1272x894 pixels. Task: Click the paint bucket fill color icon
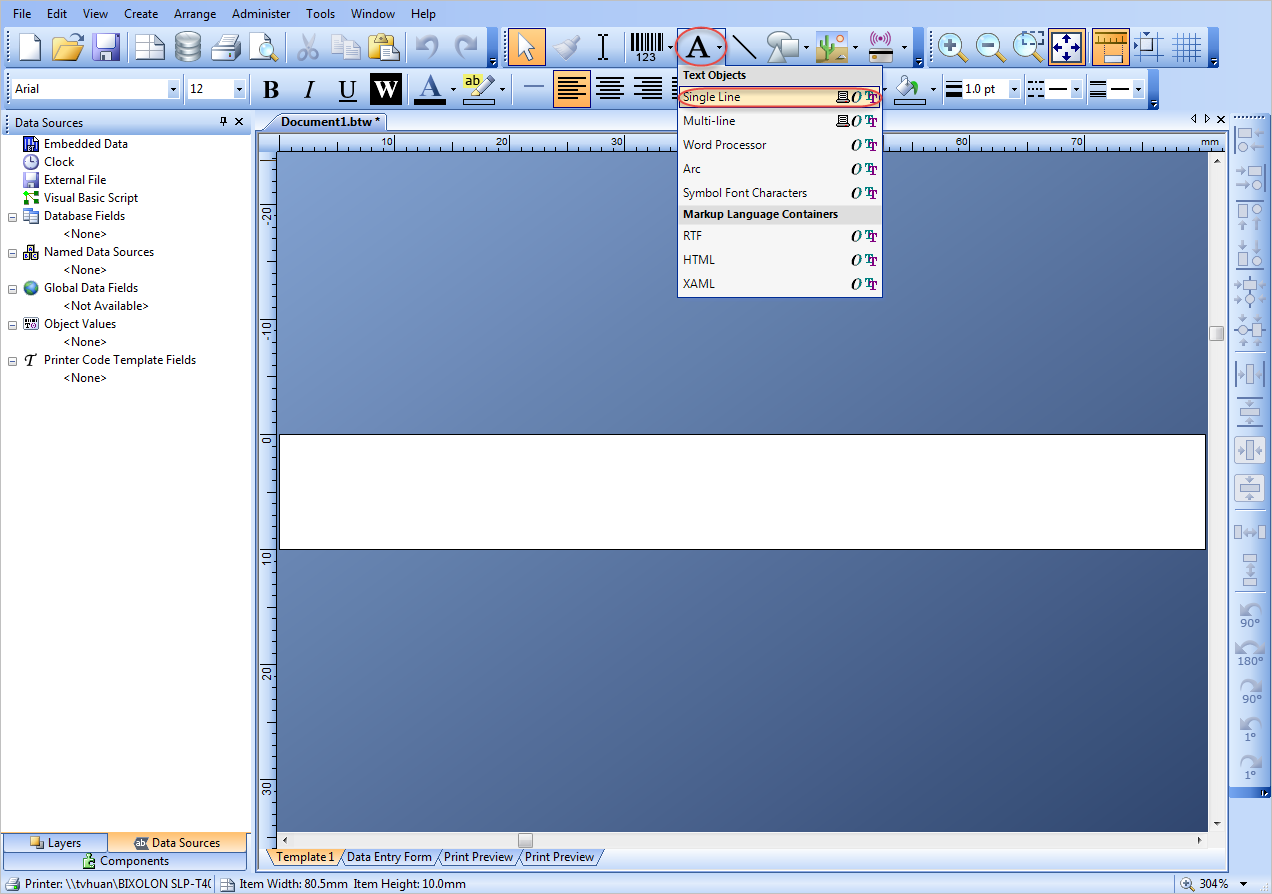[x=908, y=88]
